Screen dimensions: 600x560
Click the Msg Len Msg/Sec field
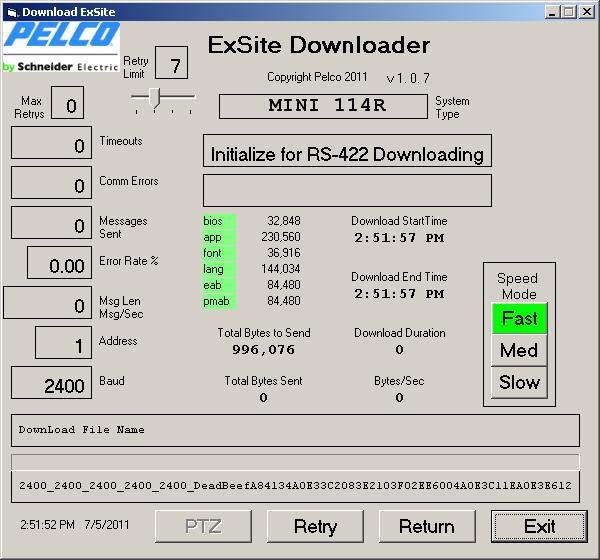click(47, 302)
